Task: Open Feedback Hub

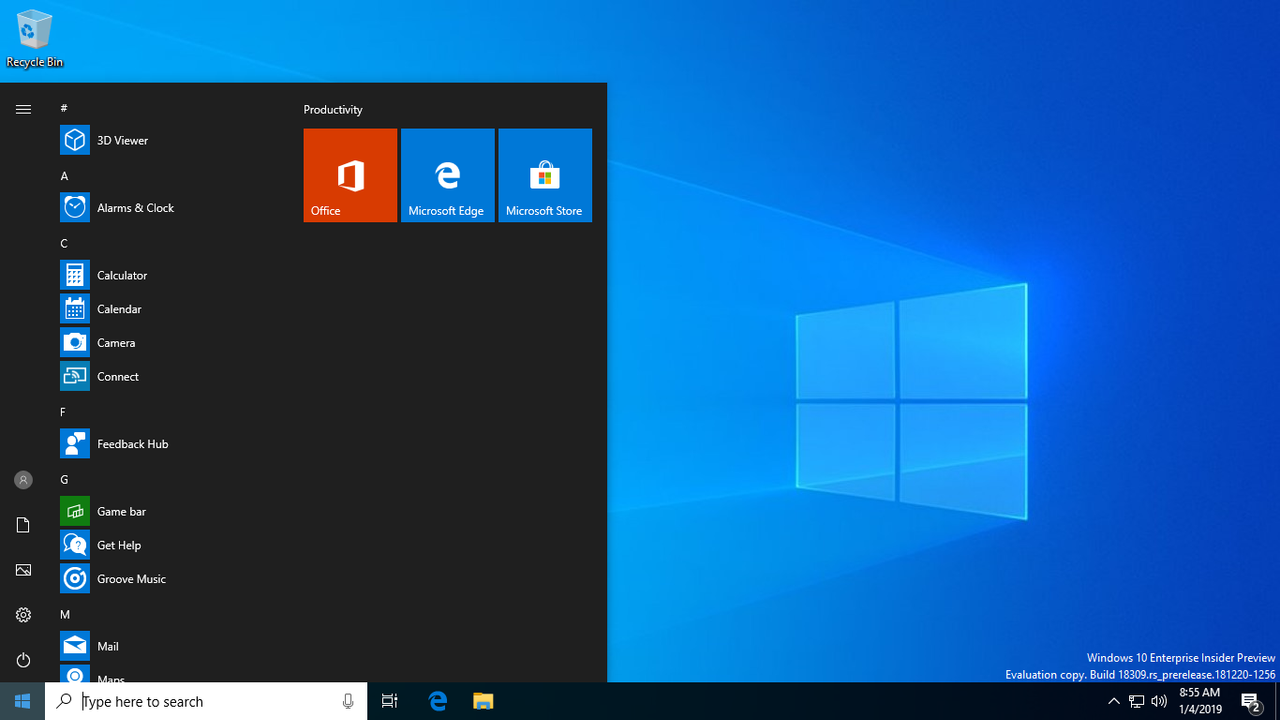Action: click(170, 444)
